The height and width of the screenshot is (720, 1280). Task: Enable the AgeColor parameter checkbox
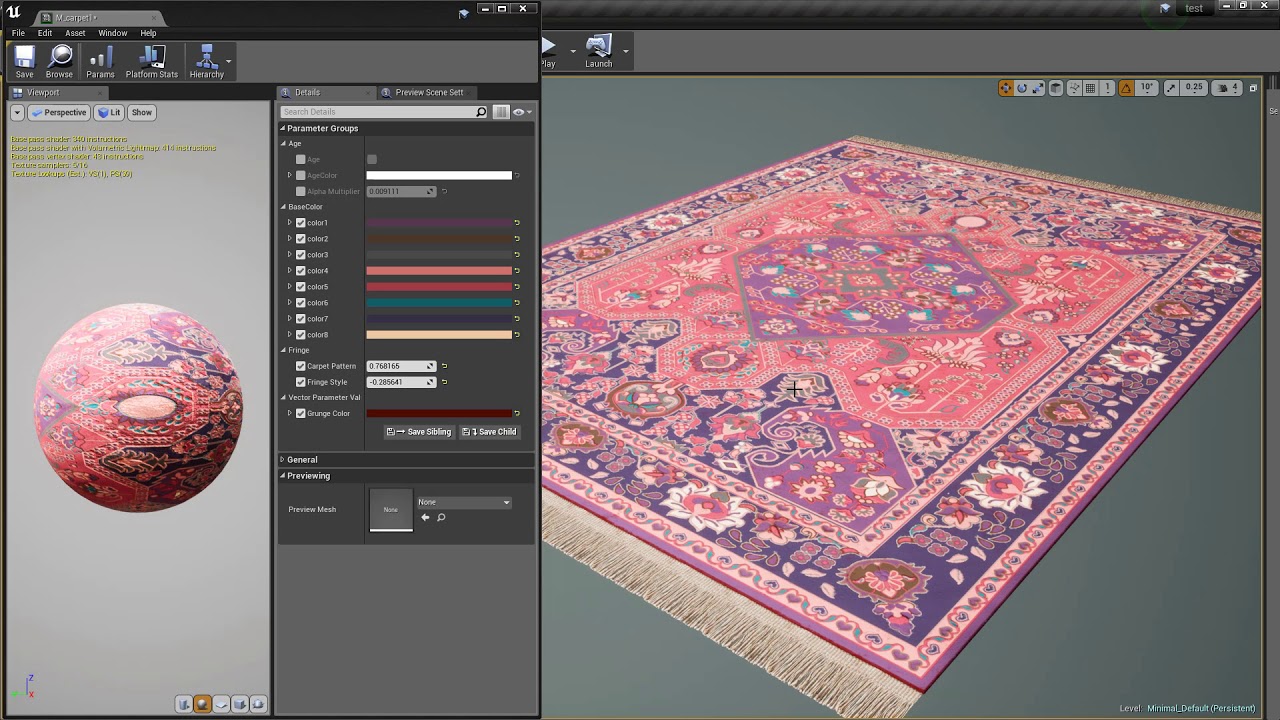pyautogui.click(x=300, y=175)
